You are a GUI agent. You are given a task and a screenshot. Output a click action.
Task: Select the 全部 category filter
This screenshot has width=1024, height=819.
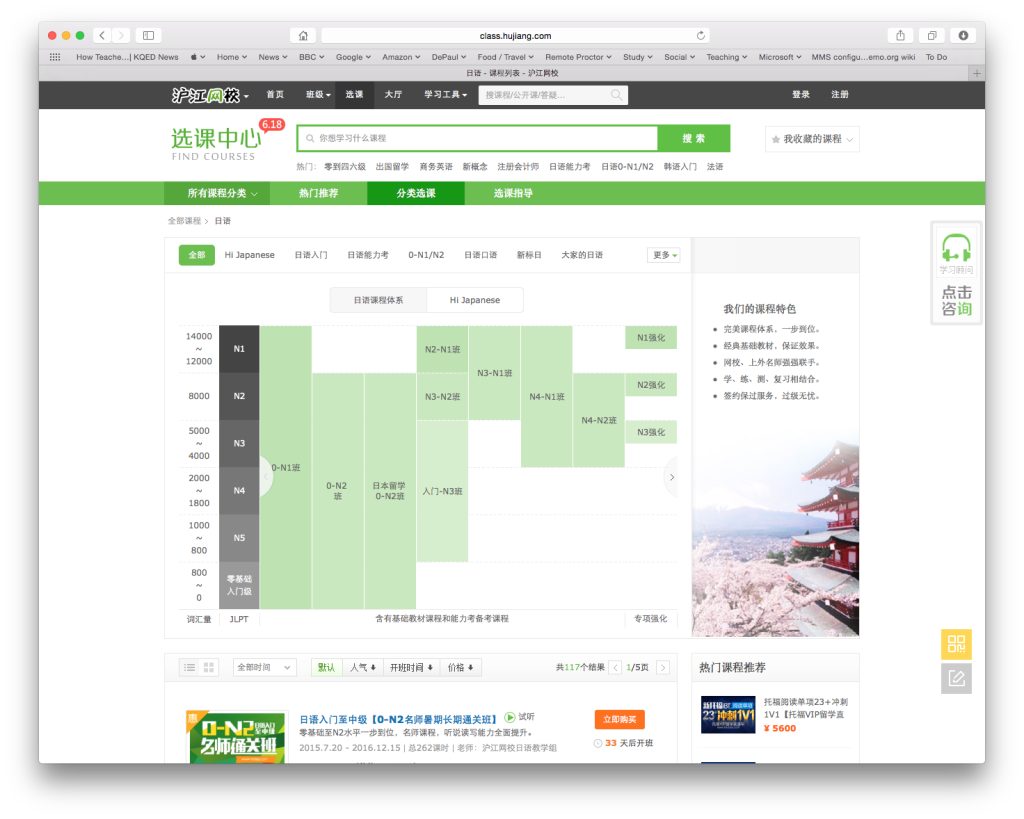pos(197,255)
